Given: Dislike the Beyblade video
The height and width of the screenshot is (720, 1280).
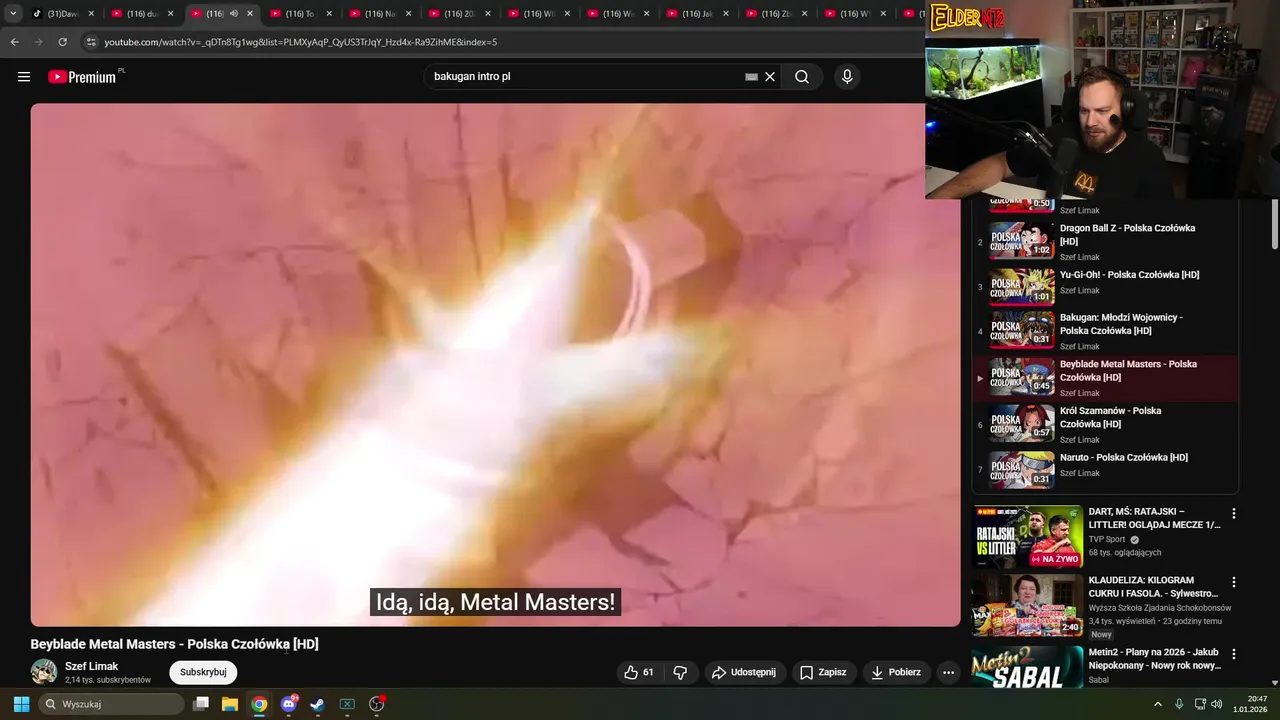Looking at the screenshot, I should tap(680, 672).
